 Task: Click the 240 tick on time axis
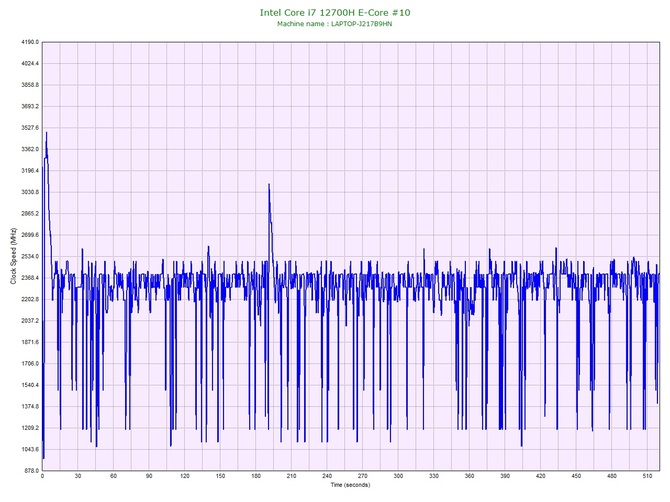click(327, 476)
